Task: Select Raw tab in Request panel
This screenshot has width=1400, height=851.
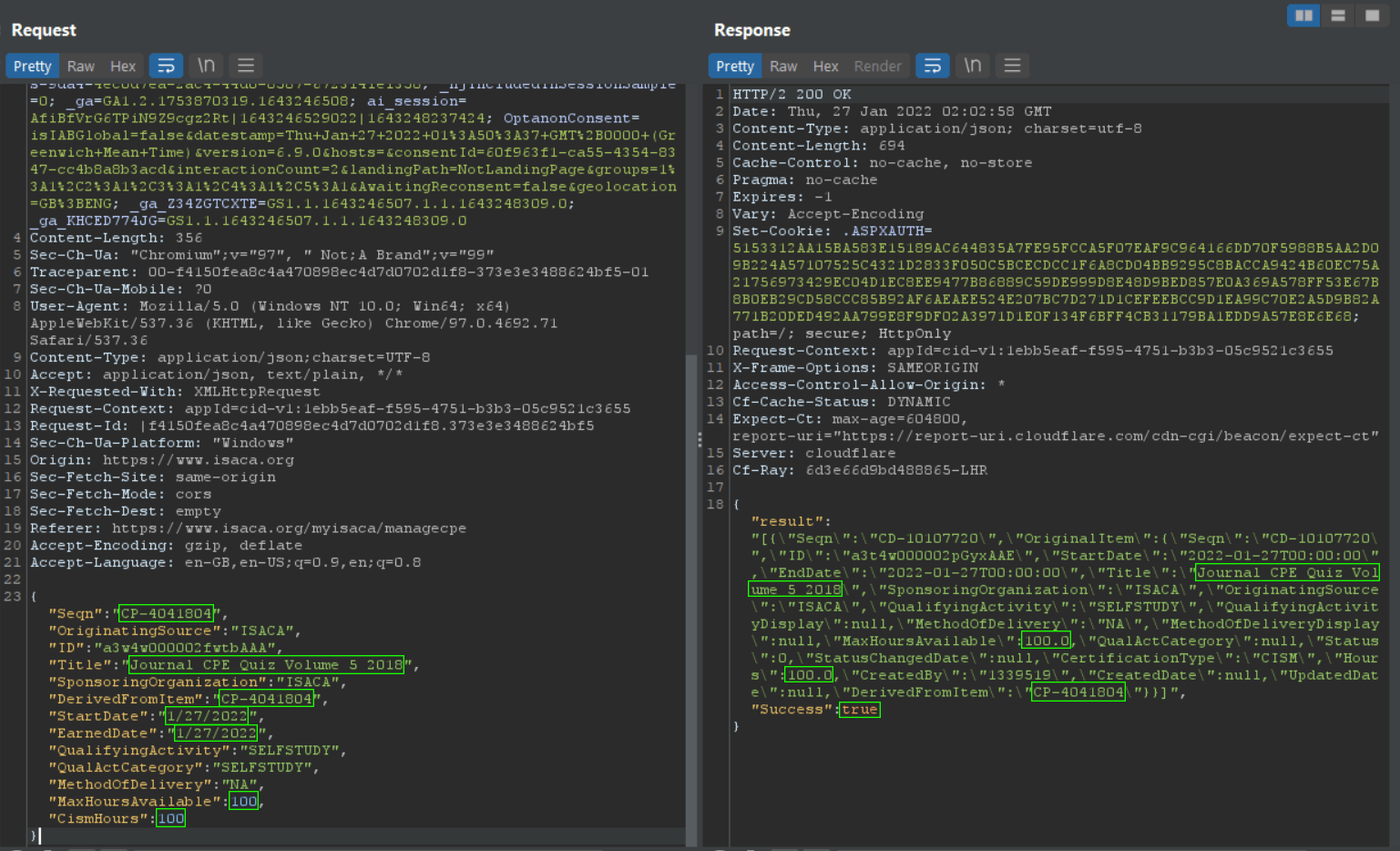Action: (x=81, y=66)
